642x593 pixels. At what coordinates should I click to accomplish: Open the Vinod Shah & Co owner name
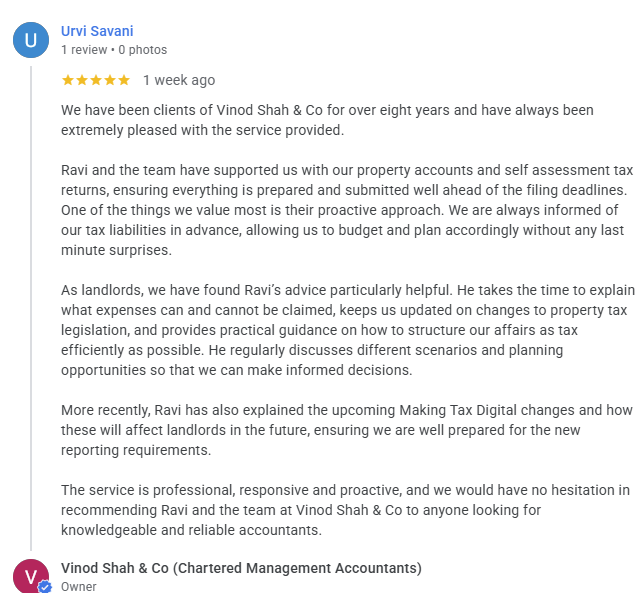point(241,568)
